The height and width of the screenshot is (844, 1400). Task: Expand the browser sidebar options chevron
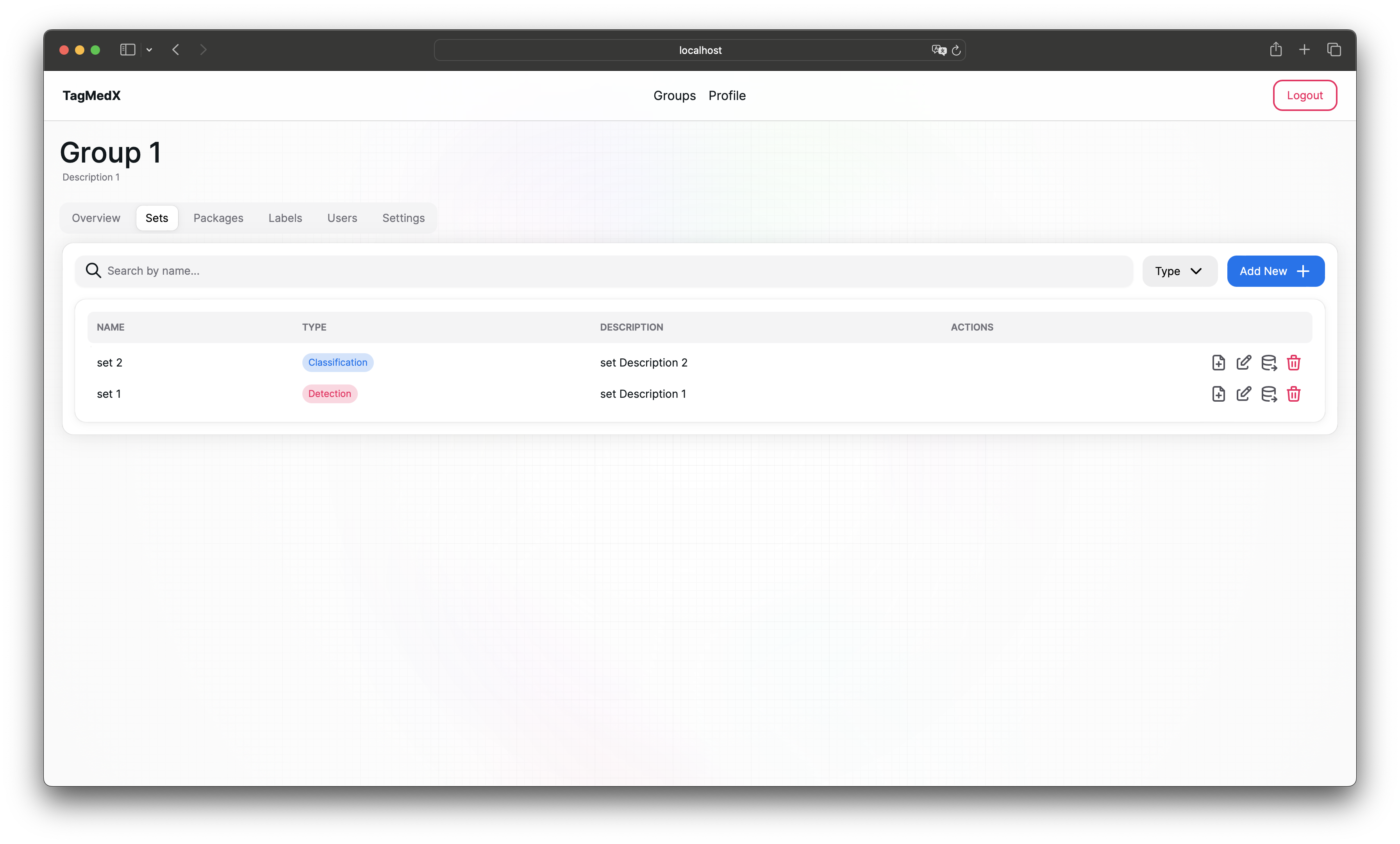pyautogui.click(x=150, y=50)
